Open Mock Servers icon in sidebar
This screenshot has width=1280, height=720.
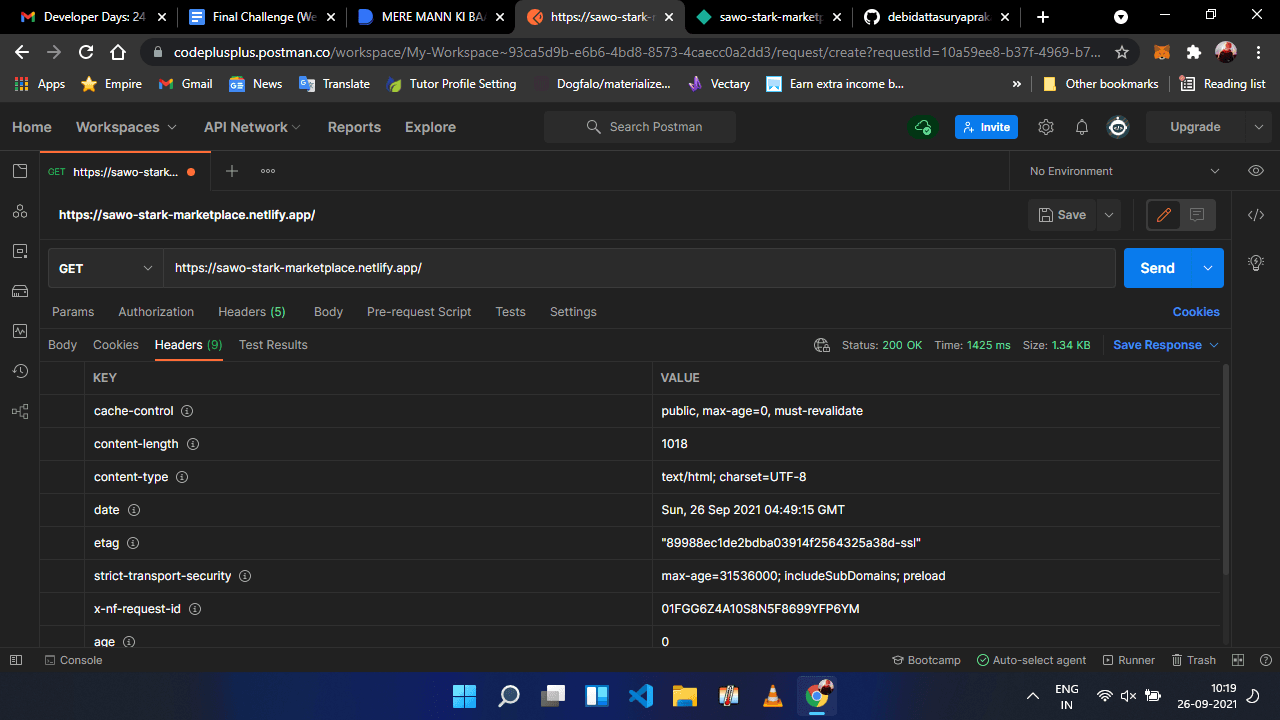pyautogui.click(x=20, y=291)
